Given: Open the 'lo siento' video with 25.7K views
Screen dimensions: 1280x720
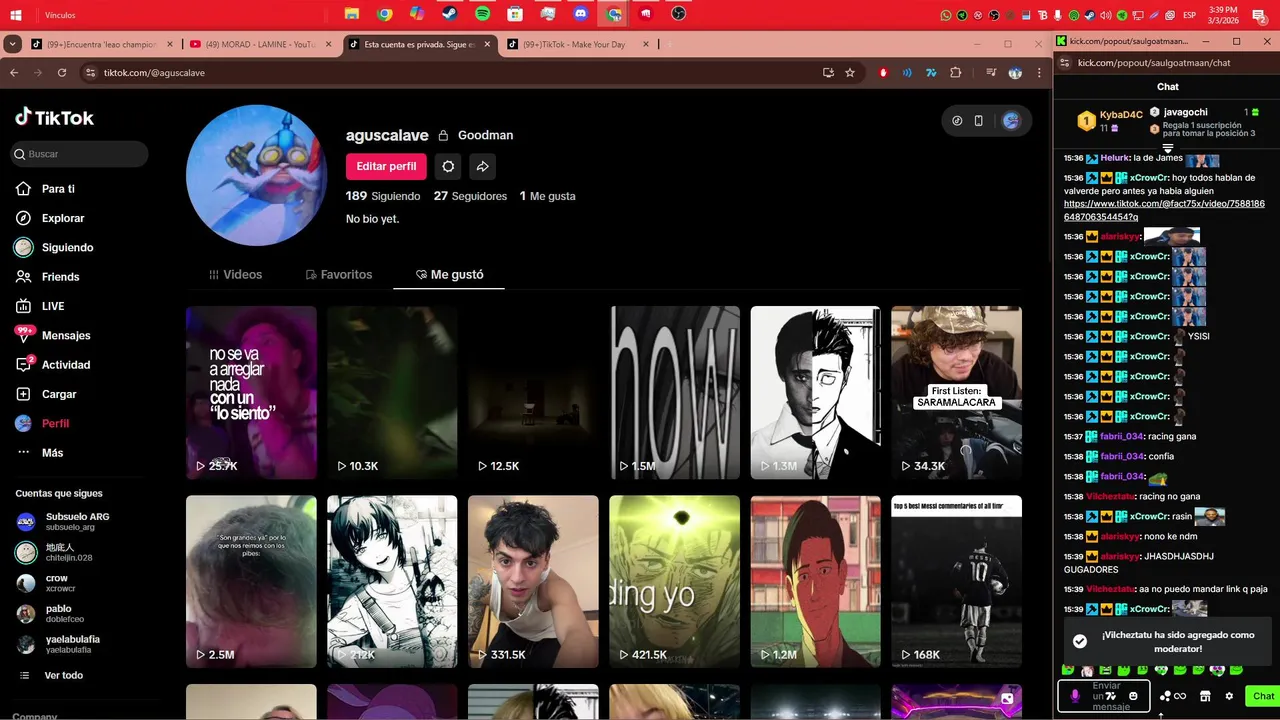Looking at the screenshot, I should pyautogui.click(x=251, y=392).
